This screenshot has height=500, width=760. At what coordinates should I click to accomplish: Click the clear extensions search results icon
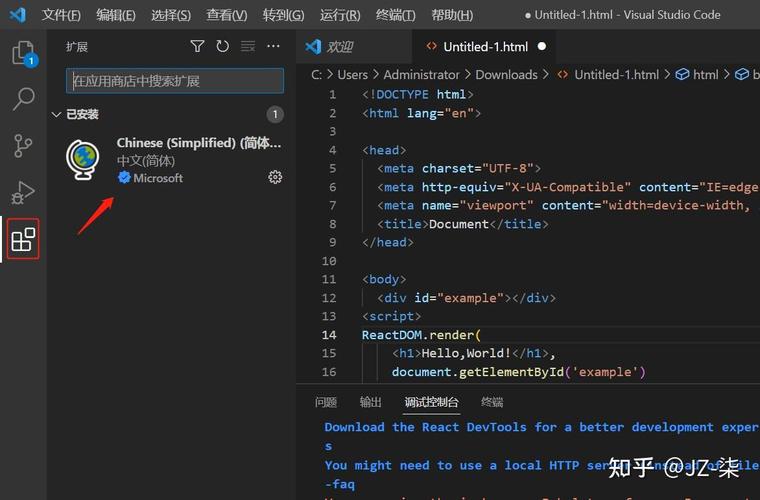click(247, 47)
